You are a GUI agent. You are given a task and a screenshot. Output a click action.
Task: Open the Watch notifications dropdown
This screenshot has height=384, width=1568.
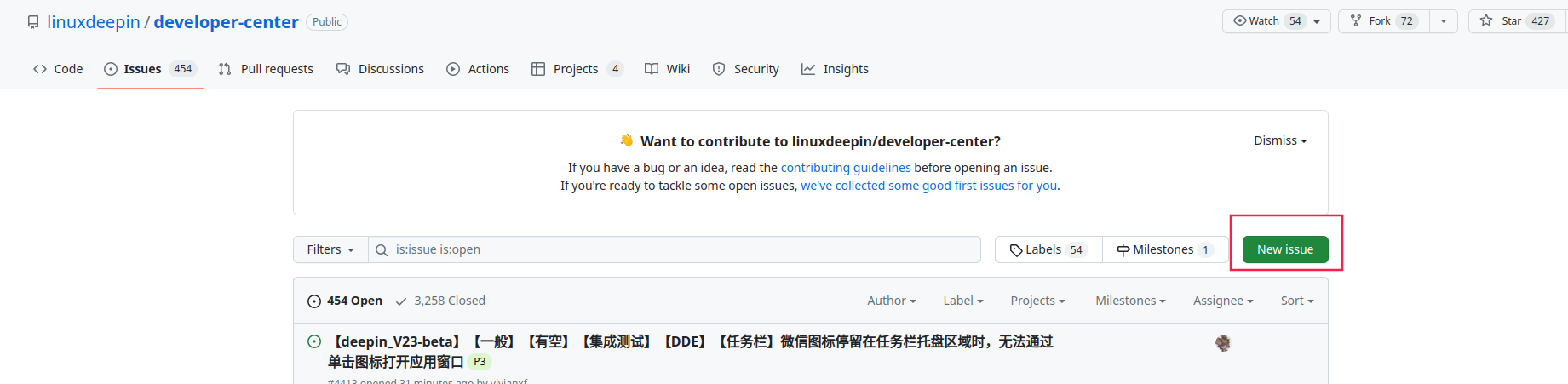pyautogui.click(x=1276, y=21)
